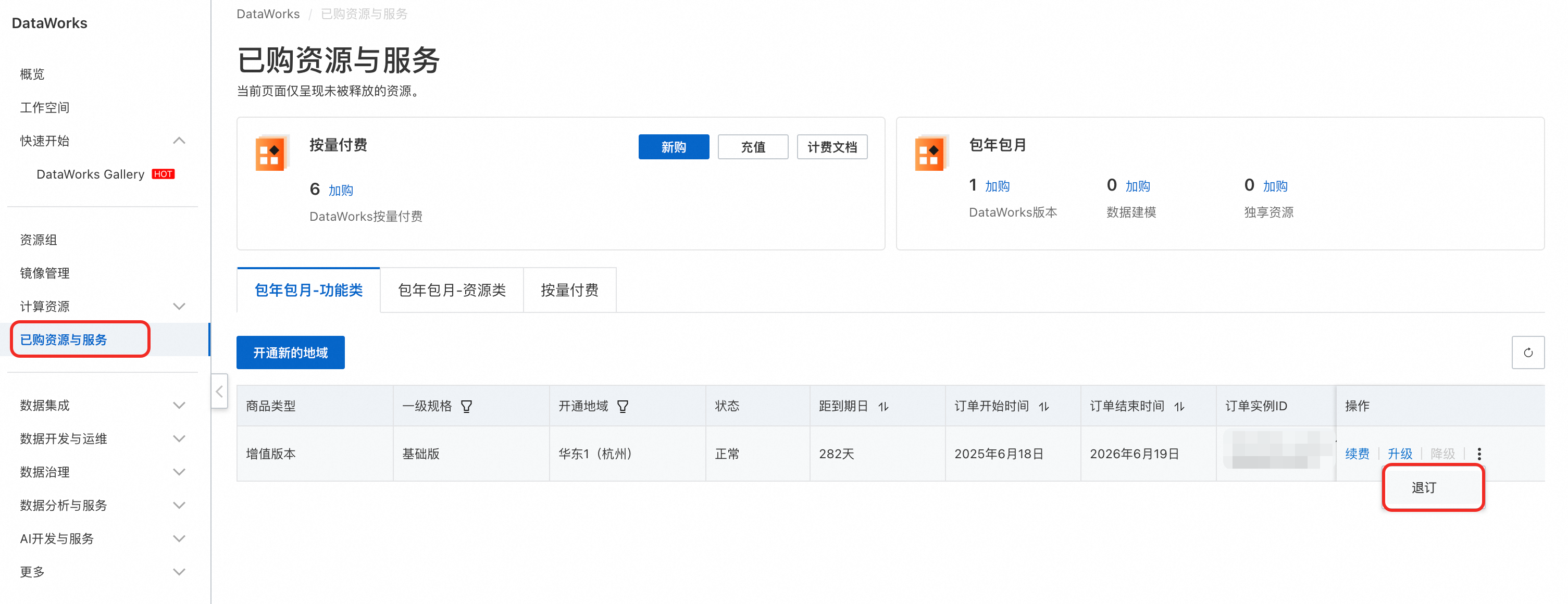The height and width of the screenshot is (604, 1568).
Task: Collapse the 快速开始 section
Action: 179,141
